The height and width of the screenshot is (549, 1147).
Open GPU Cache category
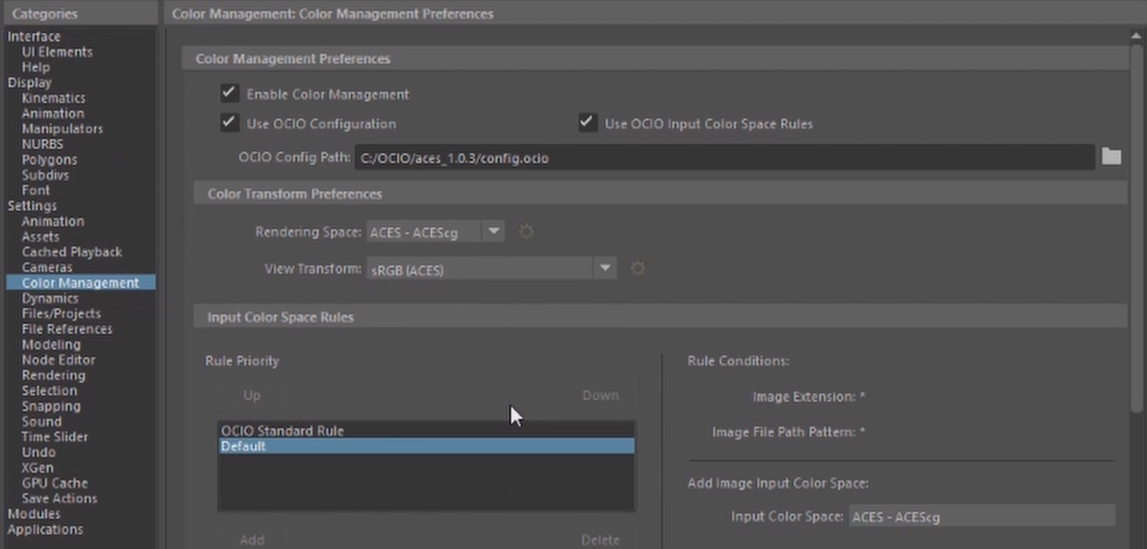tap(55, 482)
